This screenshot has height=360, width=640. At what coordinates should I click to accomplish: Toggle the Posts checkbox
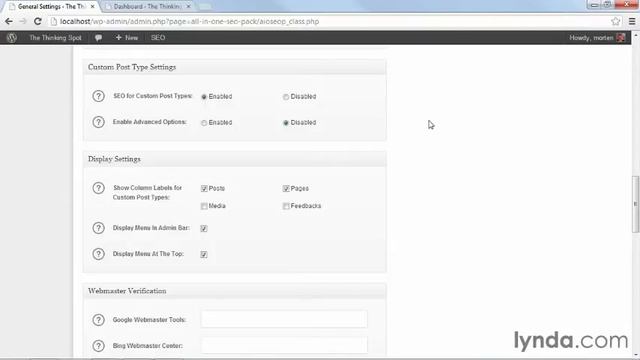pos(204,189)
